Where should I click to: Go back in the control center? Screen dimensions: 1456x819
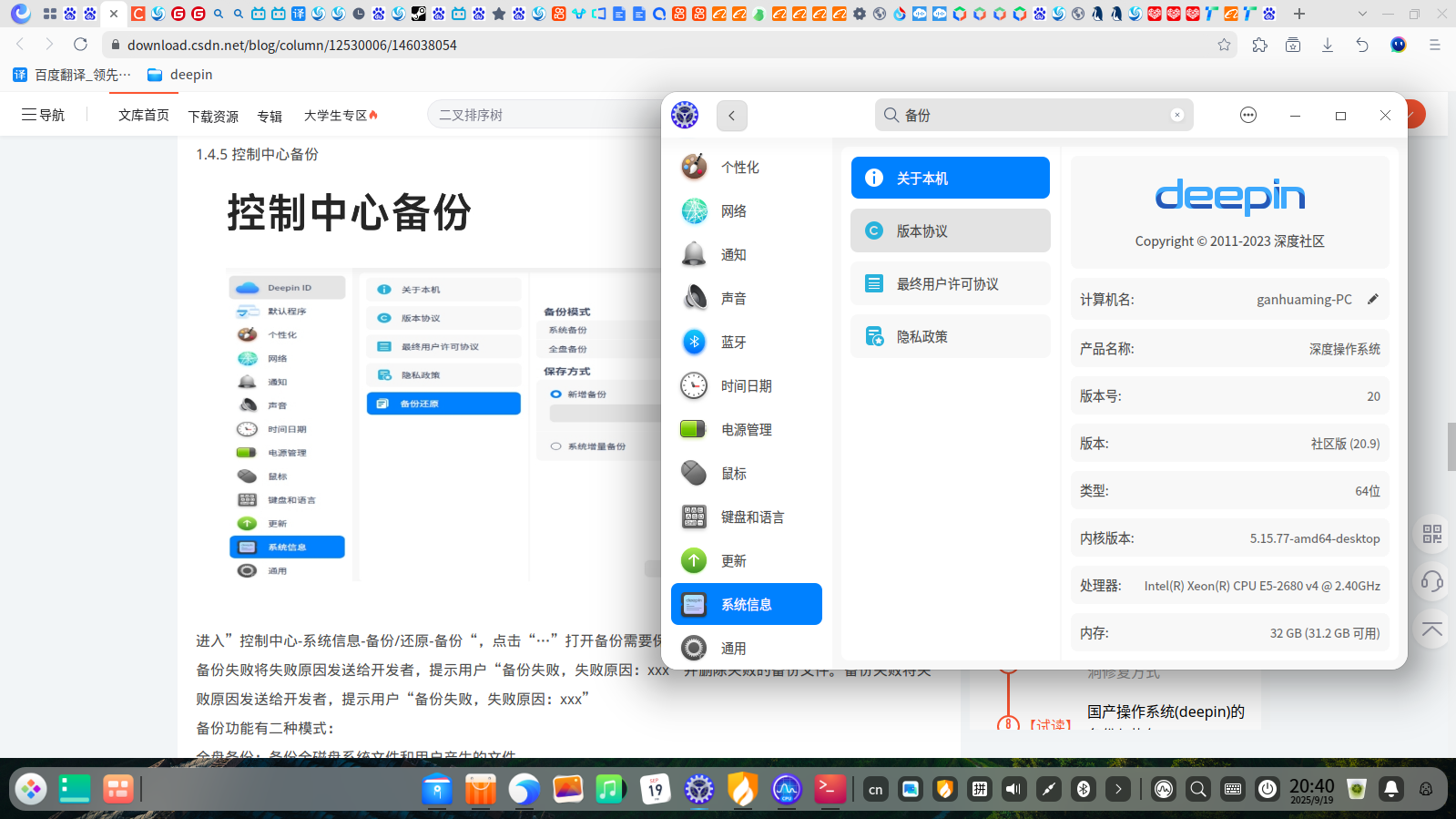tap(732, 116)
